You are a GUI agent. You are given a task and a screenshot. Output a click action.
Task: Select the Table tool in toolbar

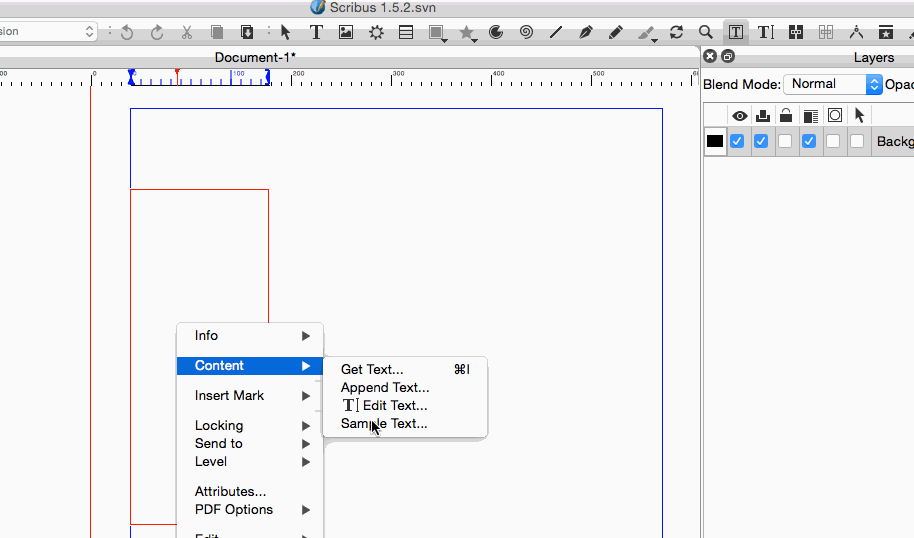pos(406,32)
